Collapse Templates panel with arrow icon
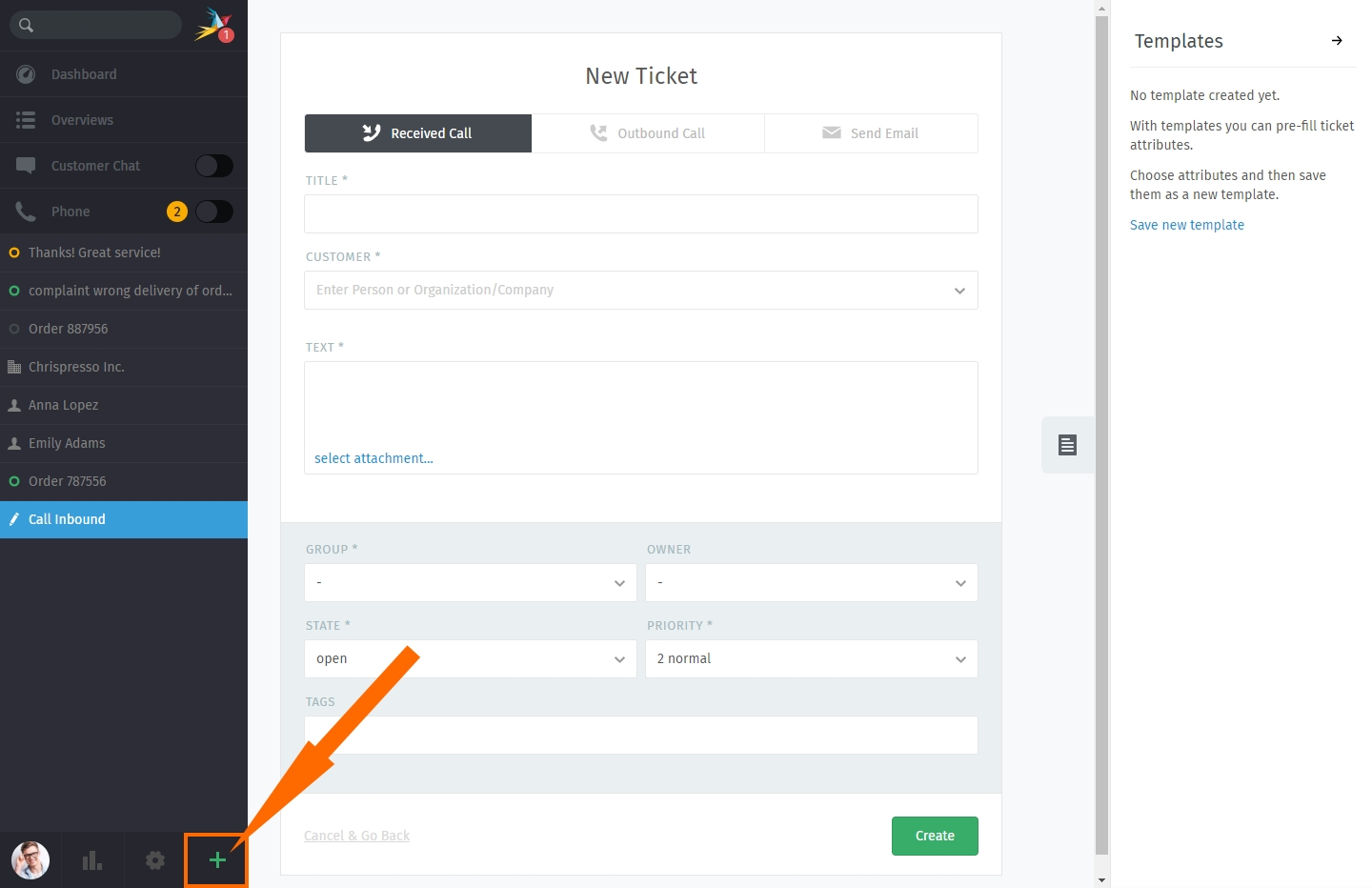 [1337, 41]
